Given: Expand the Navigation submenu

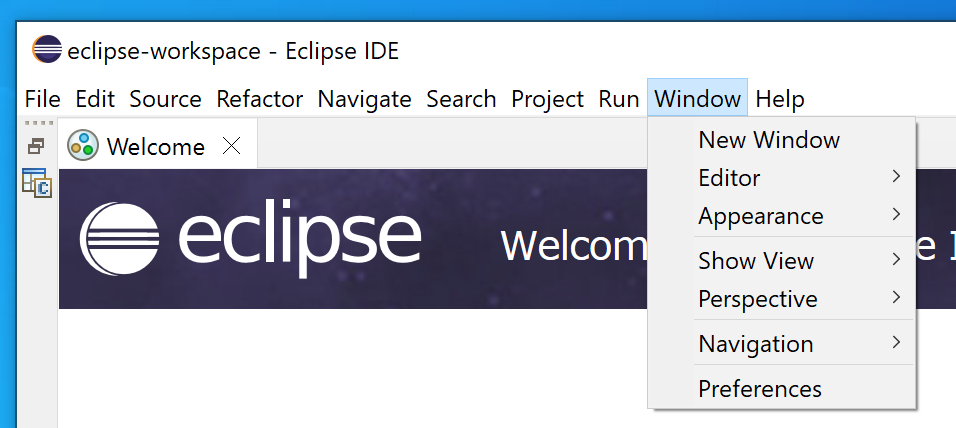Looking at the screenshot, I should (782, 344).
